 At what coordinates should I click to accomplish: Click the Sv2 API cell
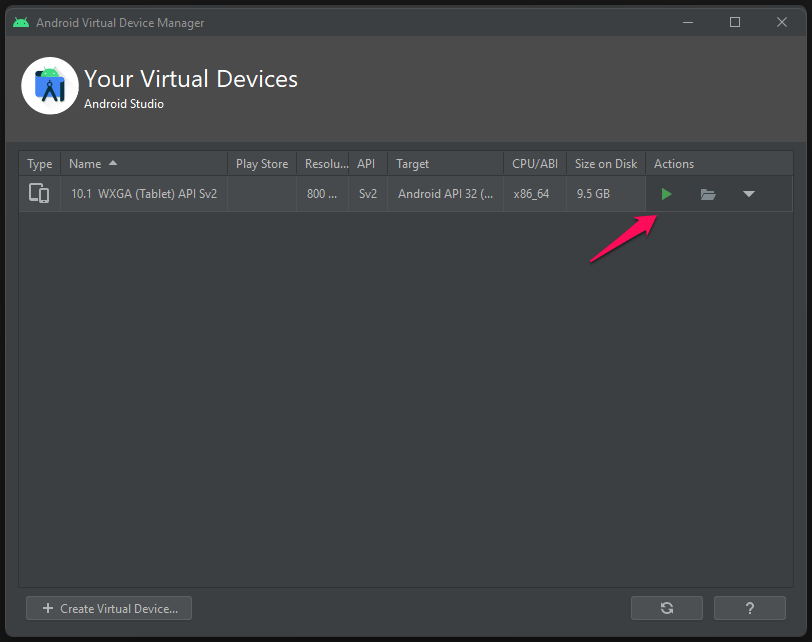[x=368, y=194]
